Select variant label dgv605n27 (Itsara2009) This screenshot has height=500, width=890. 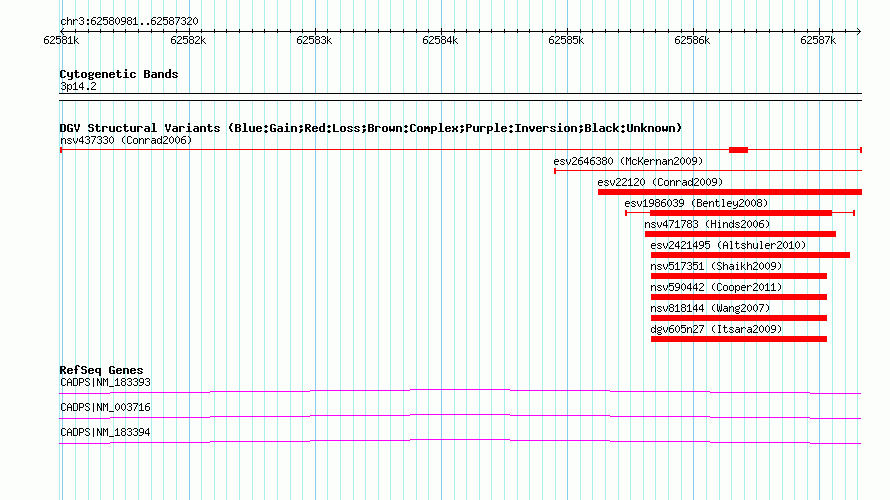coord(716,329)
